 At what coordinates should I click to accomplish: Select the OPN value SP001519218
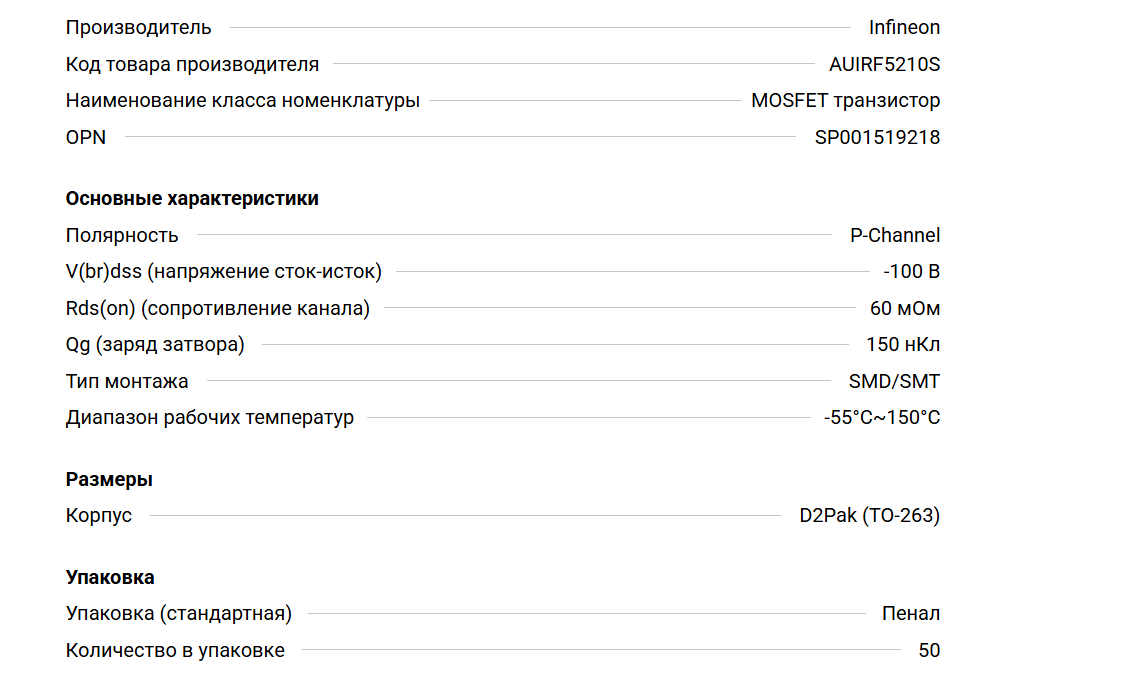point(877,138)
